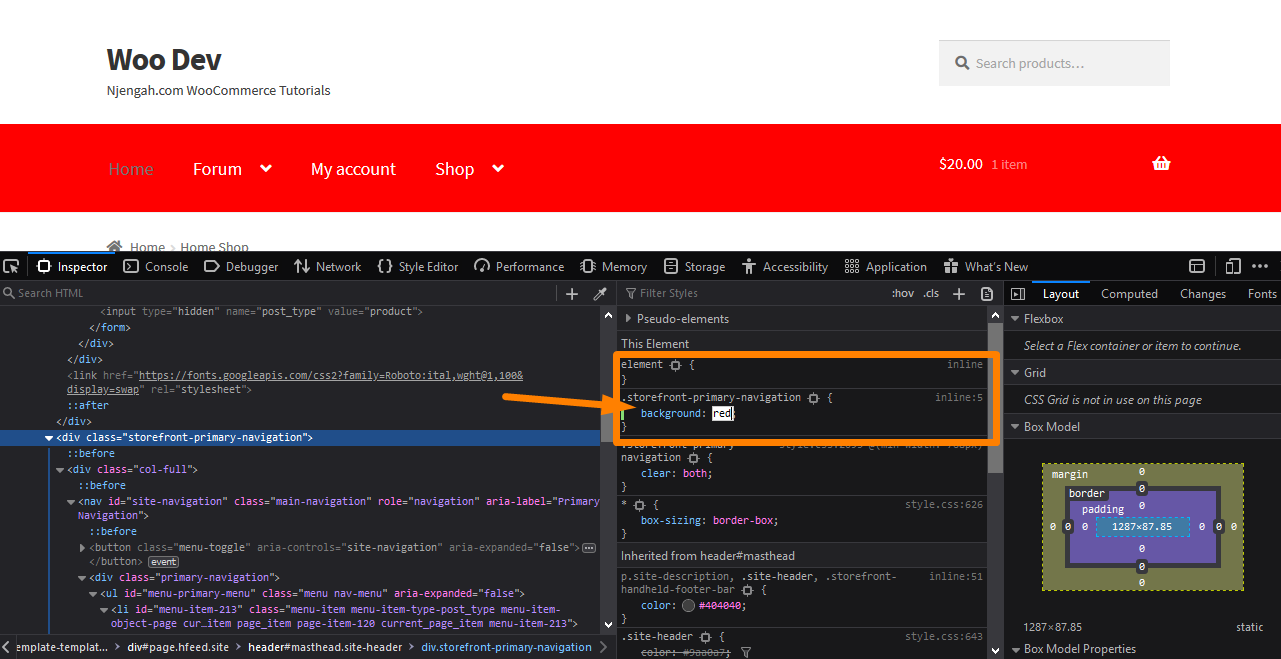The image size is (1281, 659).
Task: Open the $20.00 1 item cart link
Action: pos(983,164)
